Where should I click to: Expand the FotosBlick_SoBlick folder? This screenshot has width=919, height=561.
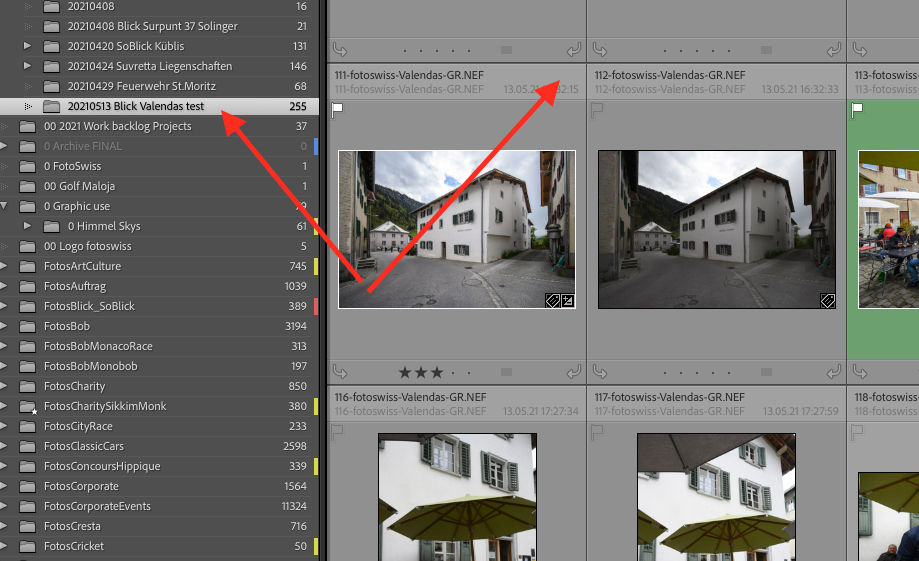[4, 305]
